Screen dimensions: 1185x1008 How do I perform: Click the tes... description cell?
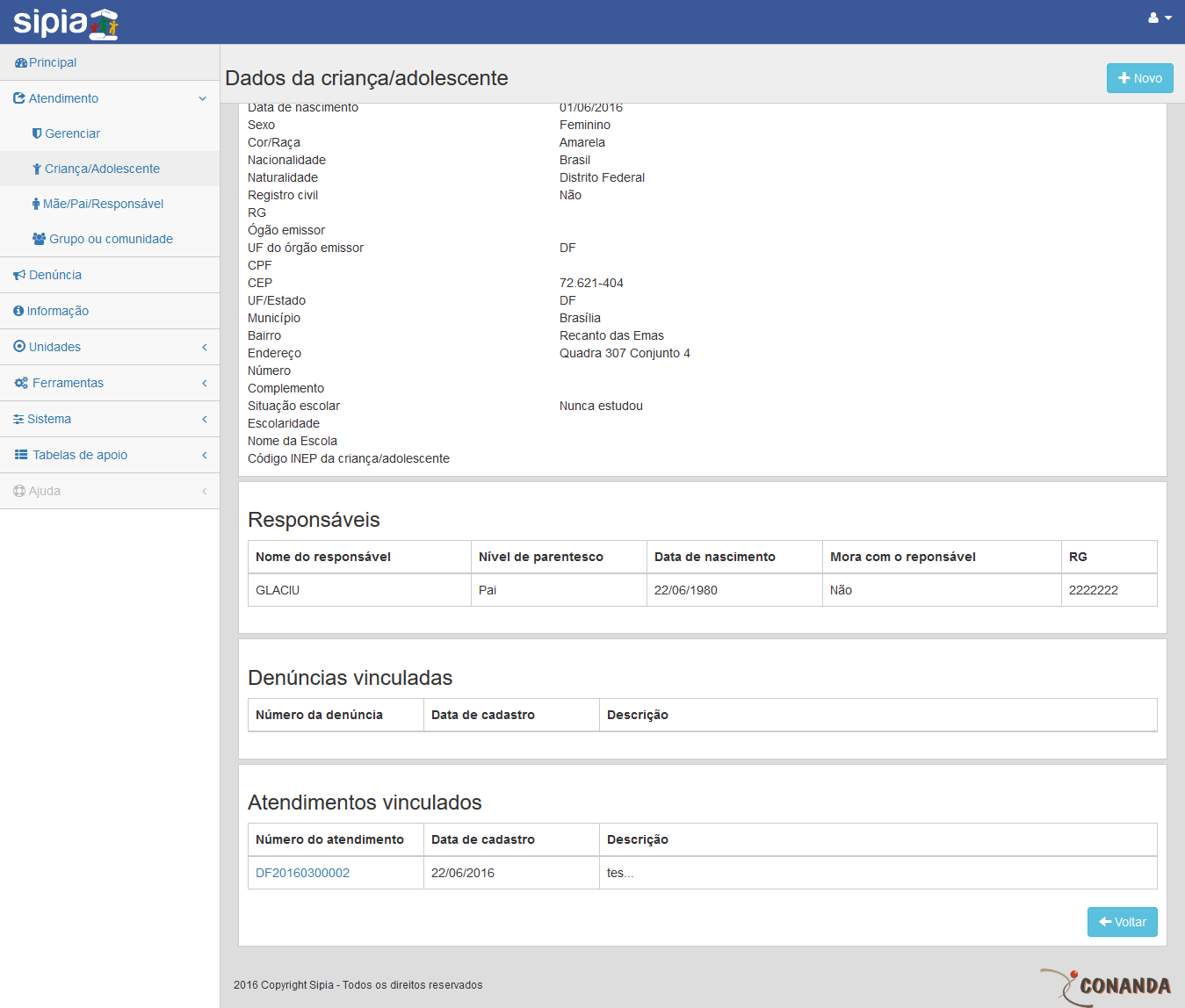(x=878, y=873)
